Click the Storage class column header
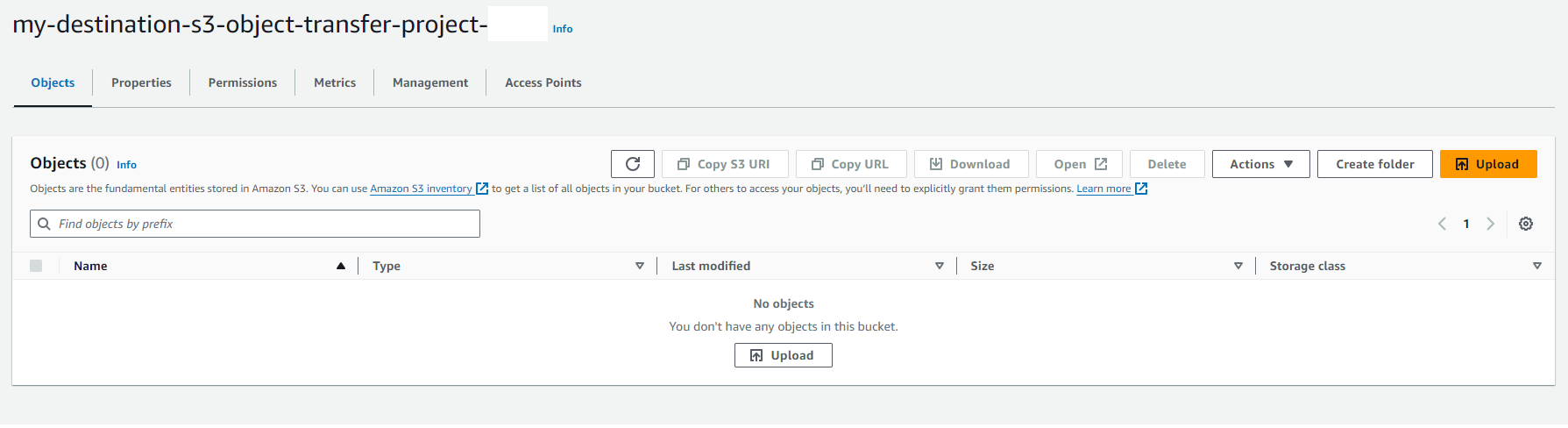This screenshot has width=1568, height=428. pyautogui.click(x=1308, y=266)
